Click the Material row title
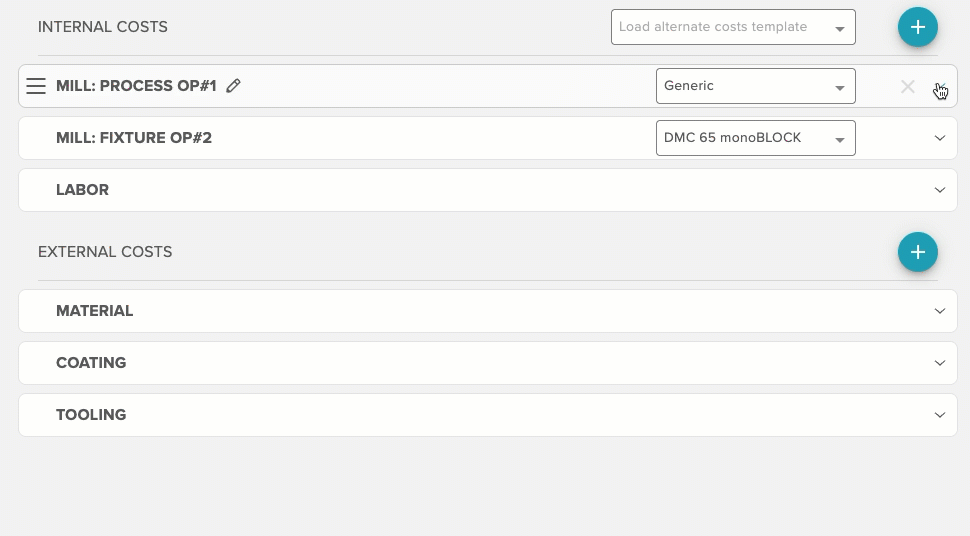Viewport: 970px width, 536px height. [x=94, y=311]
